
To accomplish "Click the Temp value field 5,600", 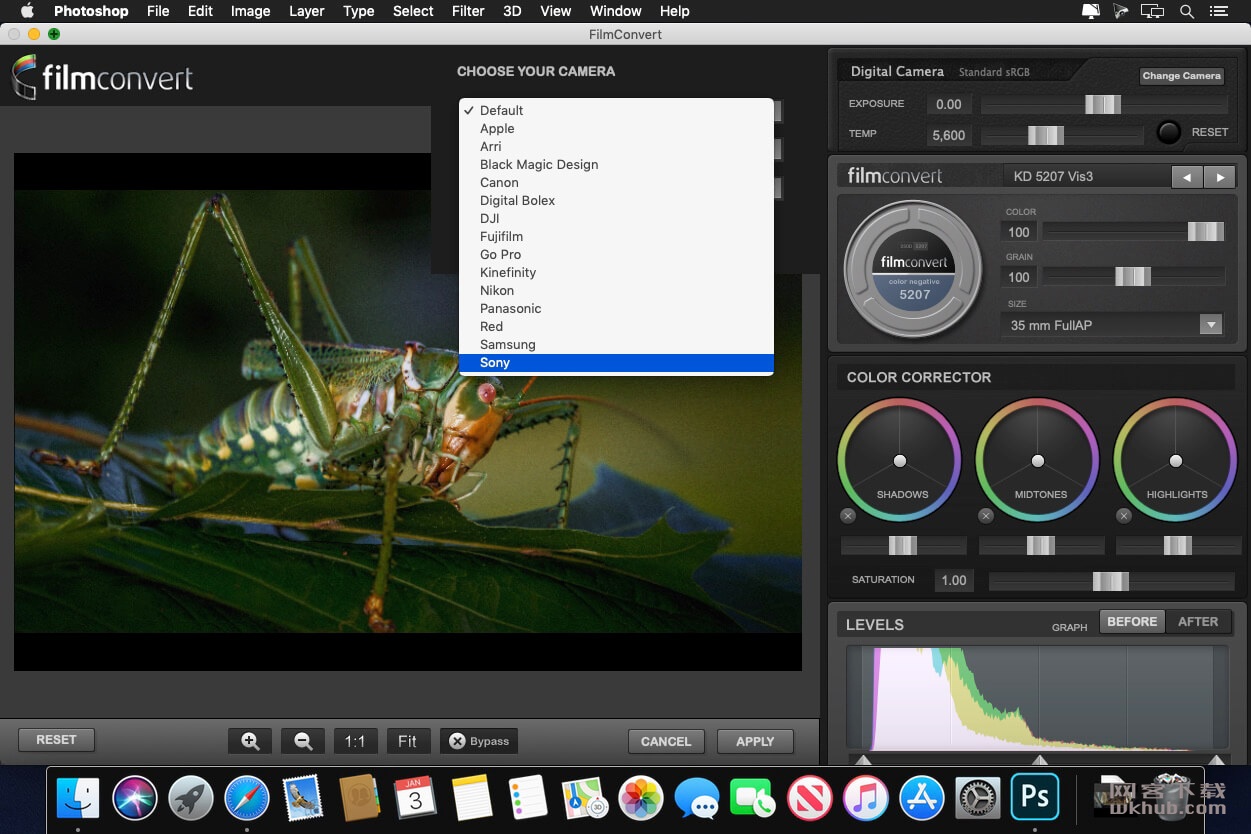I will click(x=948, y=135).
